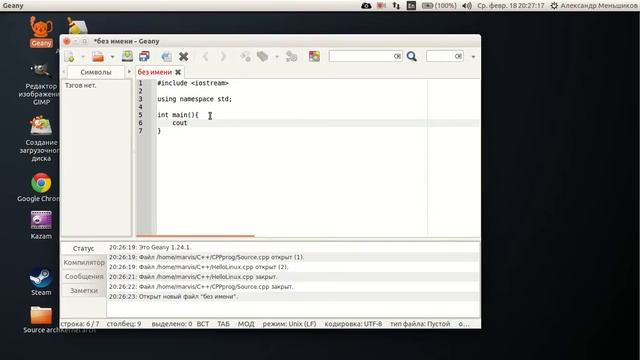Image resolution: width=640 pixels, height=360 pixels.
Task: Navigate back with the left arrow icon
Action: pyautogui.click(x=205, y=56)
